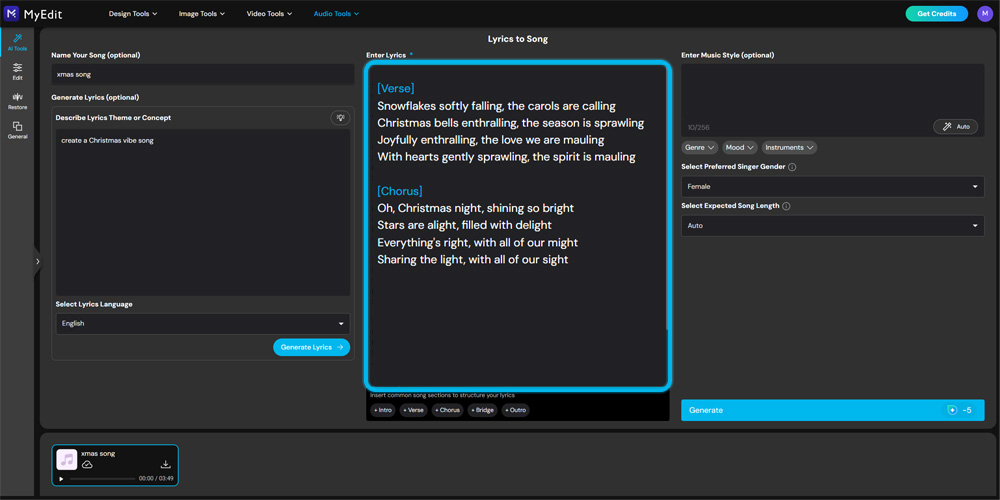Viewport: 1000px width, 500px height.
Task: Open the Expected Song Length dropdown
Action: click(x=832, y=226)
